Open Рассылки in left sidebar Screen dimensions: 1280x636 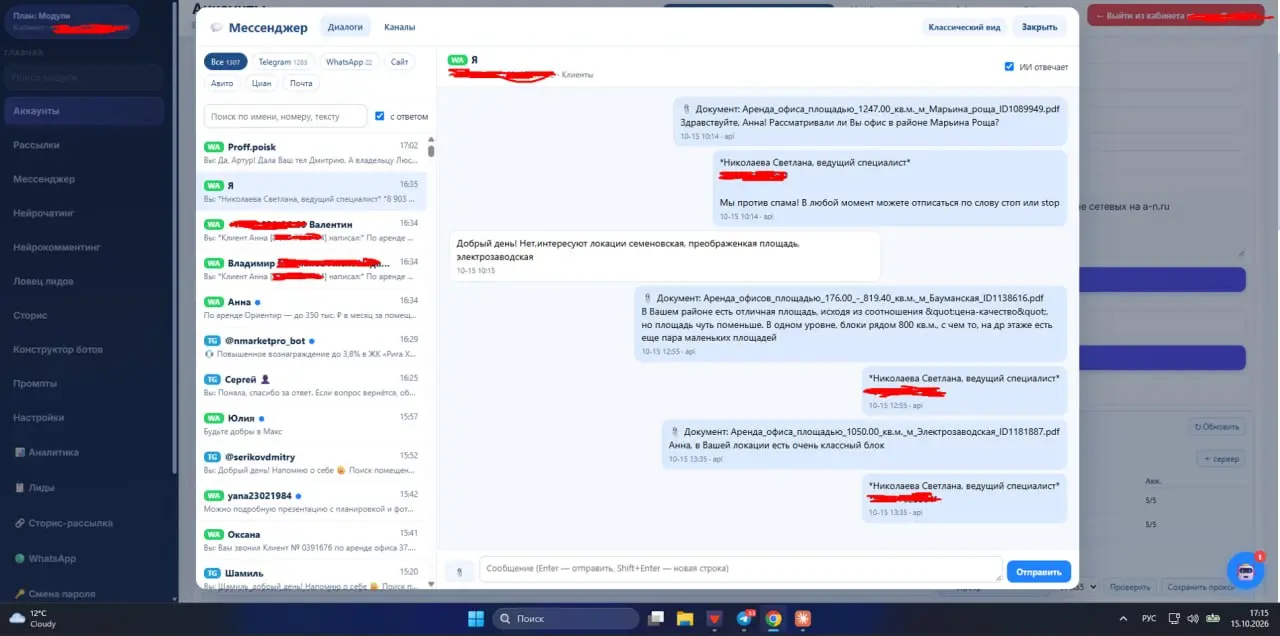point(84,145)
